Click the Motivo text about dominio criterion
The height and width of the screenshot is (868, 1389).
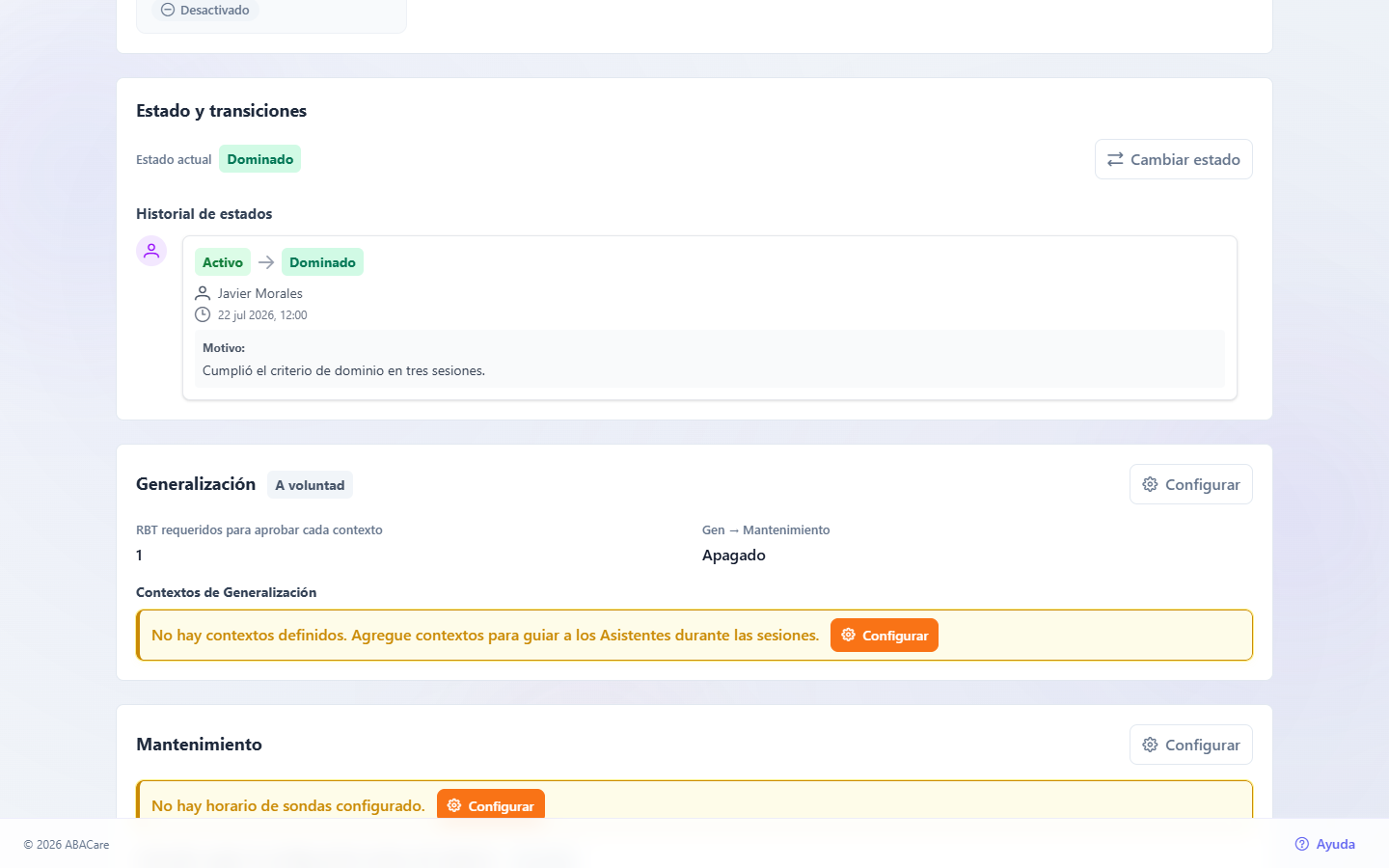(343, 370)
